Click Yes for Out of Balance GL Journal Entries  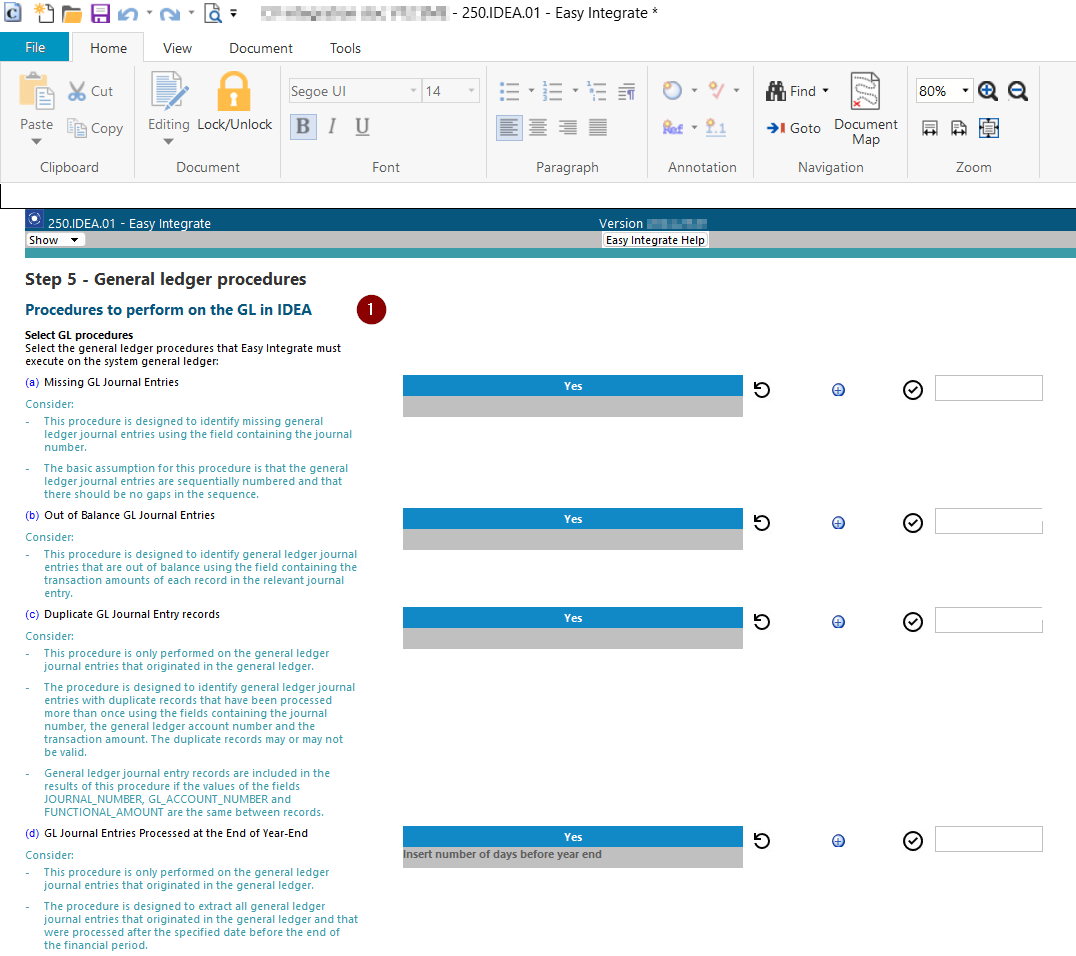coord(572,519)
